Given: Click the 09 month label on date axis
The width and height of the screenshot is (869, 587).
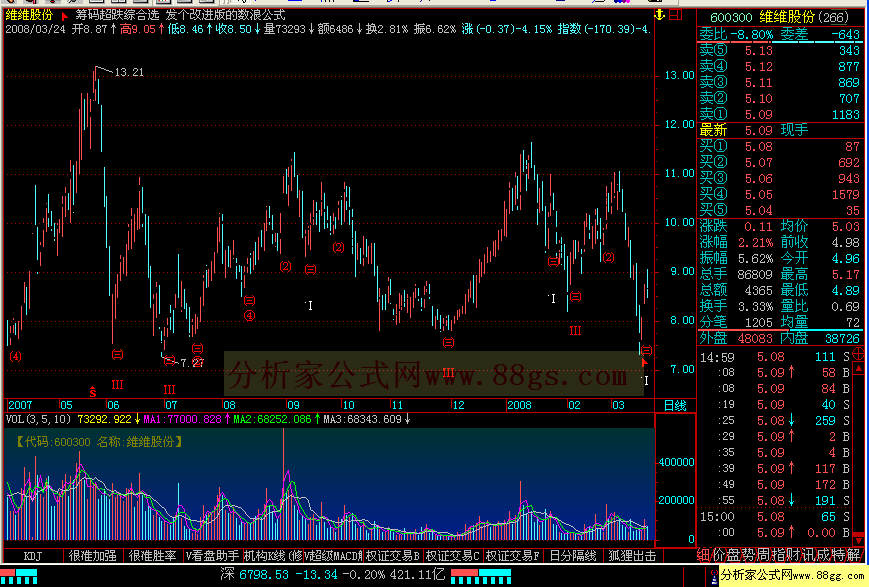Looking at the screenshot, I should tap(293, 405).
